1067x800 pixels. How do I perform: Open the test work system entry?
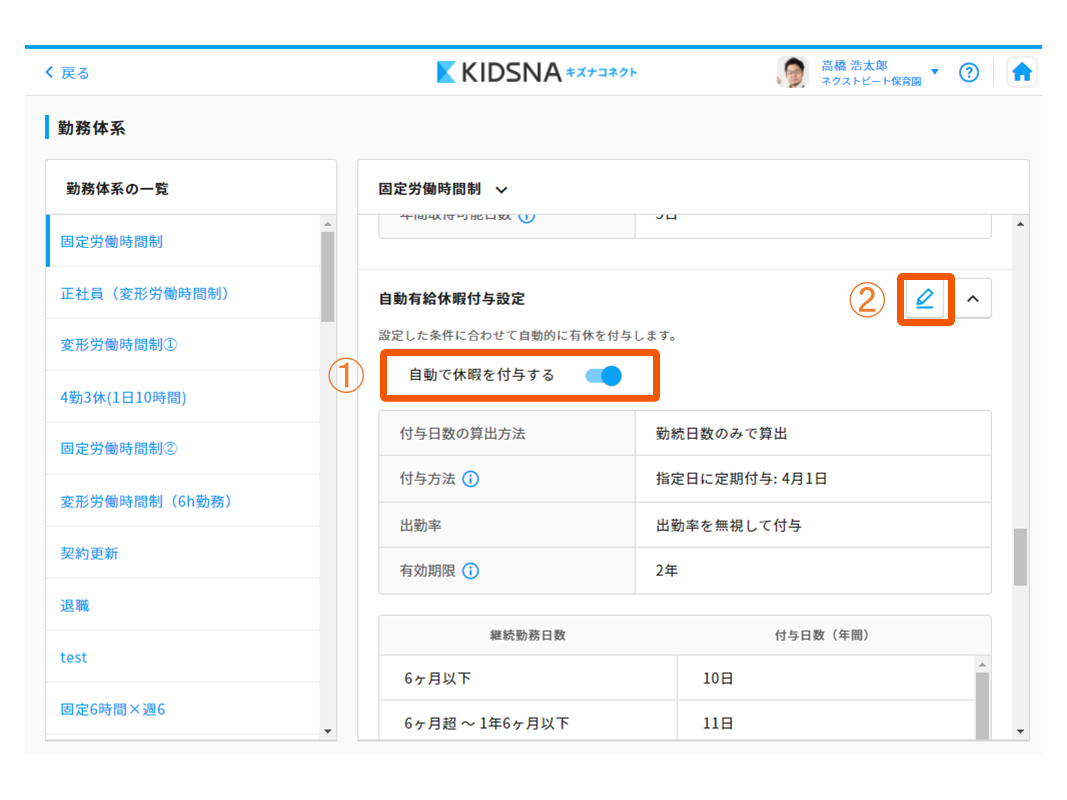click(74, 657)
